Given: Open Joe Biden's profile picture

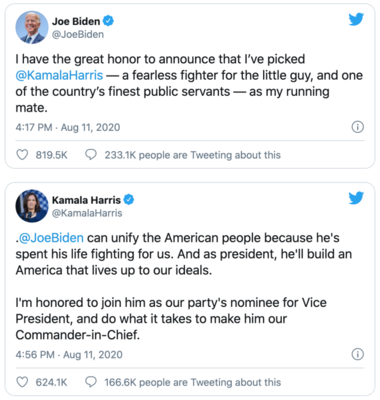Looking at the screenshot, I should tap(32, 27).
